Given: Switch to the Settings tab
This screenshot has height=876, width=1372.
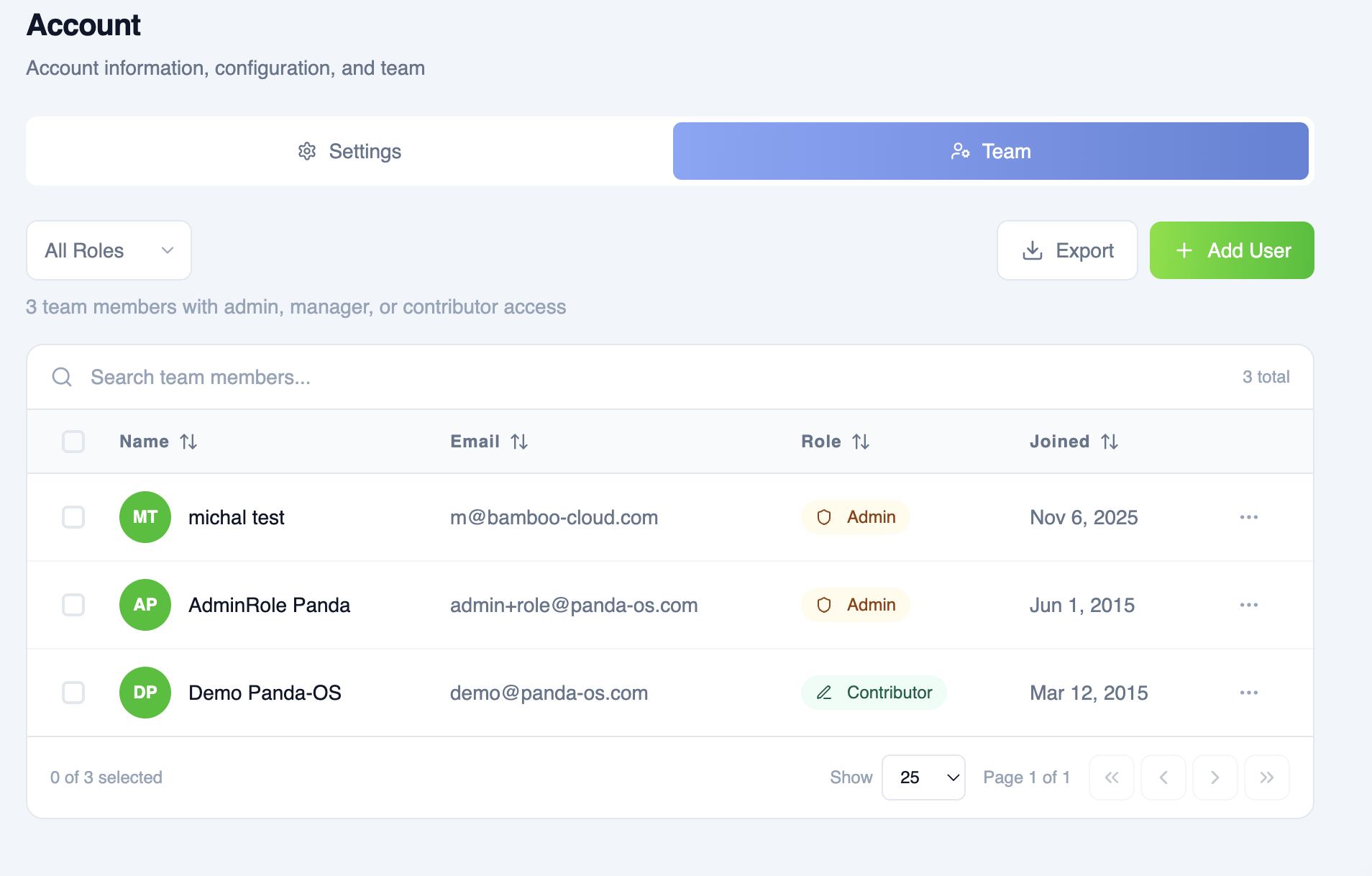Looking at the screenshot, I should pyautogui.click(x=349, y=151).
